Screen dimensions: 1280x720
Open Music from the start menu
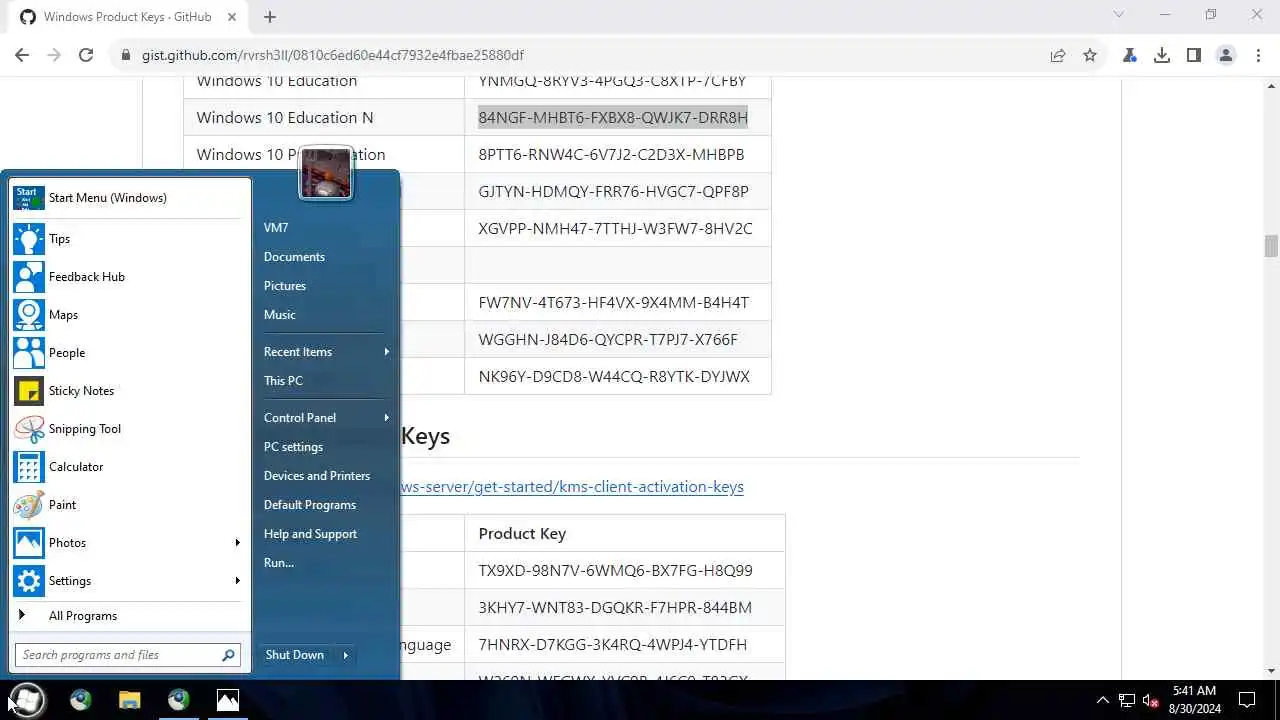[280, 315]
